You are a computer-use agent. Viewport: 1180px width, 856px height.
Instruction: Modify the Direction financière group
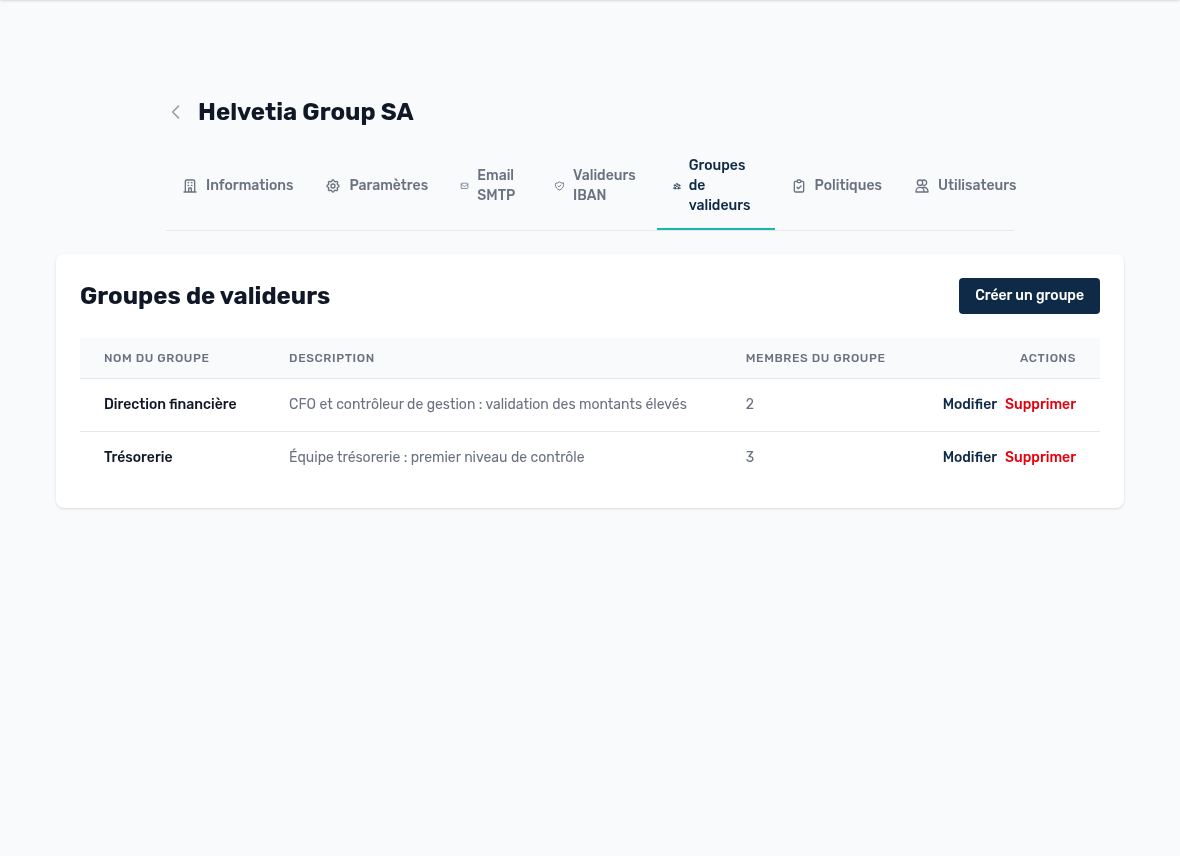(x=969, y=404)
